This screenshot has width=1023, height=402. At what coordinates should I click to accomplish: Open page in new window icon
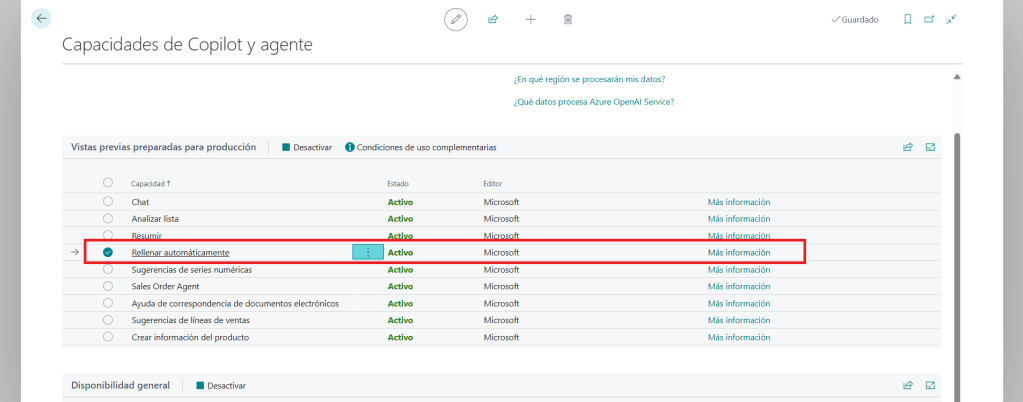[929, 19]
